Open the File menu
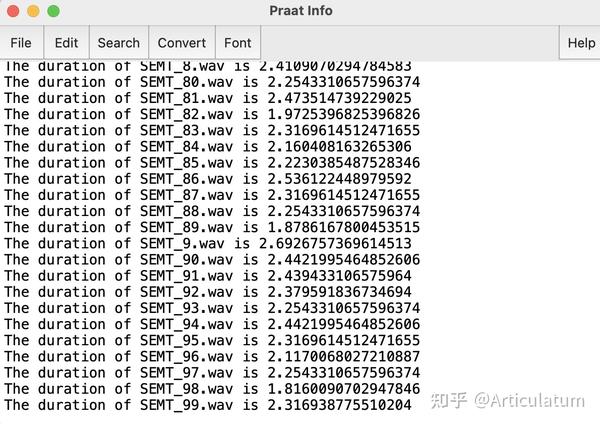Viewport: 600px width, 424px height. 21,43
